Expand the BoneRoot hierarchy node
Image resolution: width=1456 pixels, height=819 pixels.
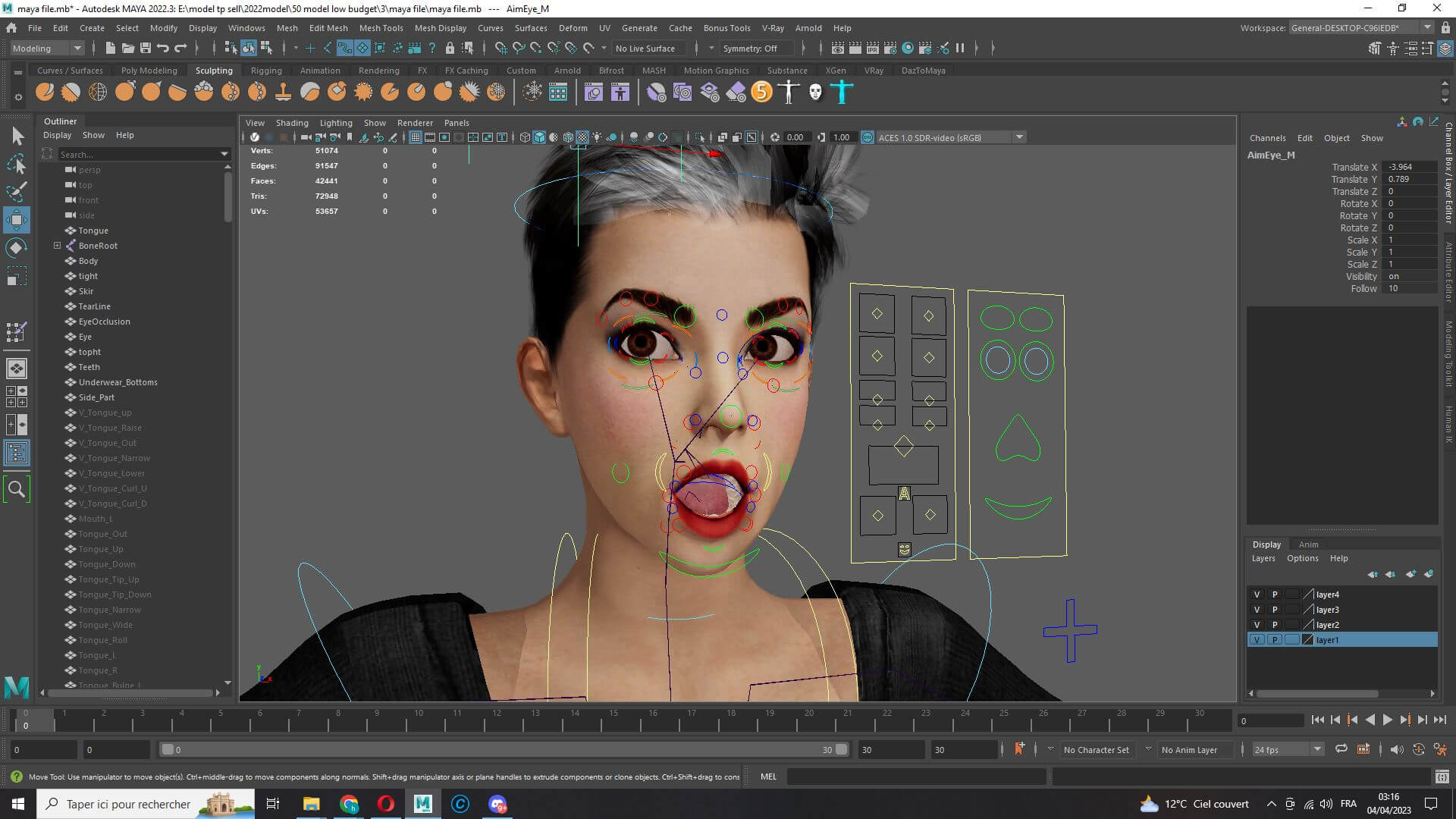click(57, 246)
